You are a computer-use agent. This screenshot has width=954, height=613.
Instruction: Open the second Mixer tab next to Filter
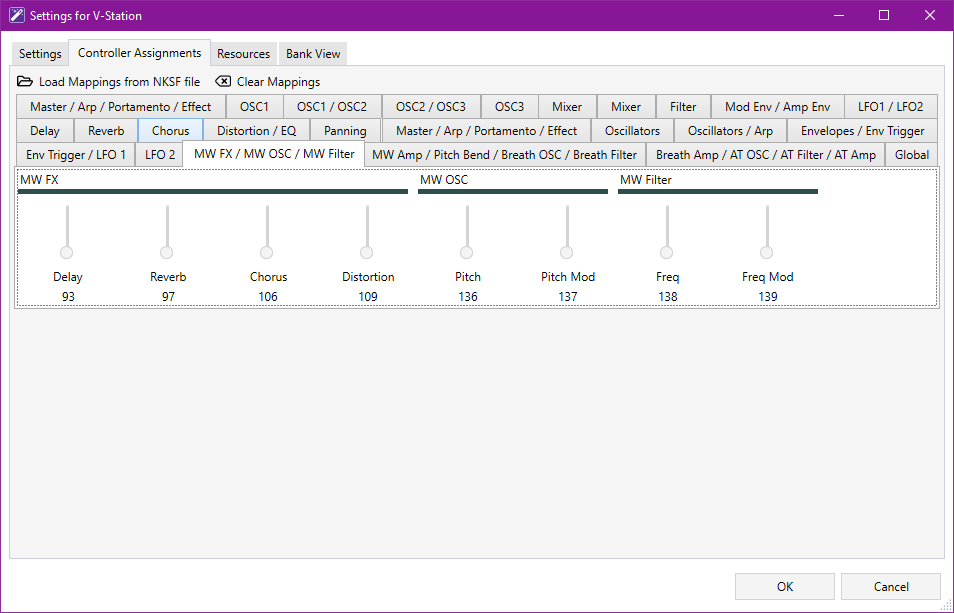tap(626, 106)
